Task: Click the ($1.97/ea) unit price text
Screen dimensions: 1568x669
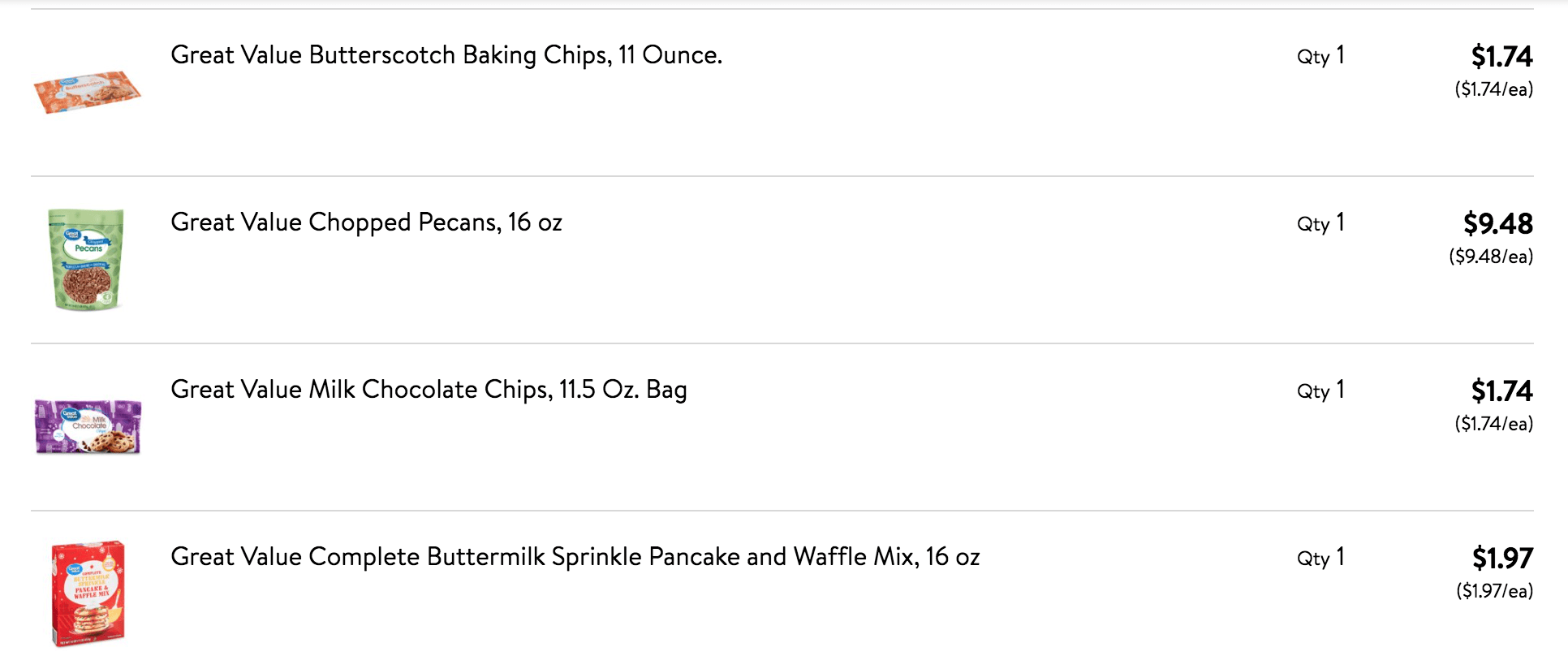Action: 1494,591
